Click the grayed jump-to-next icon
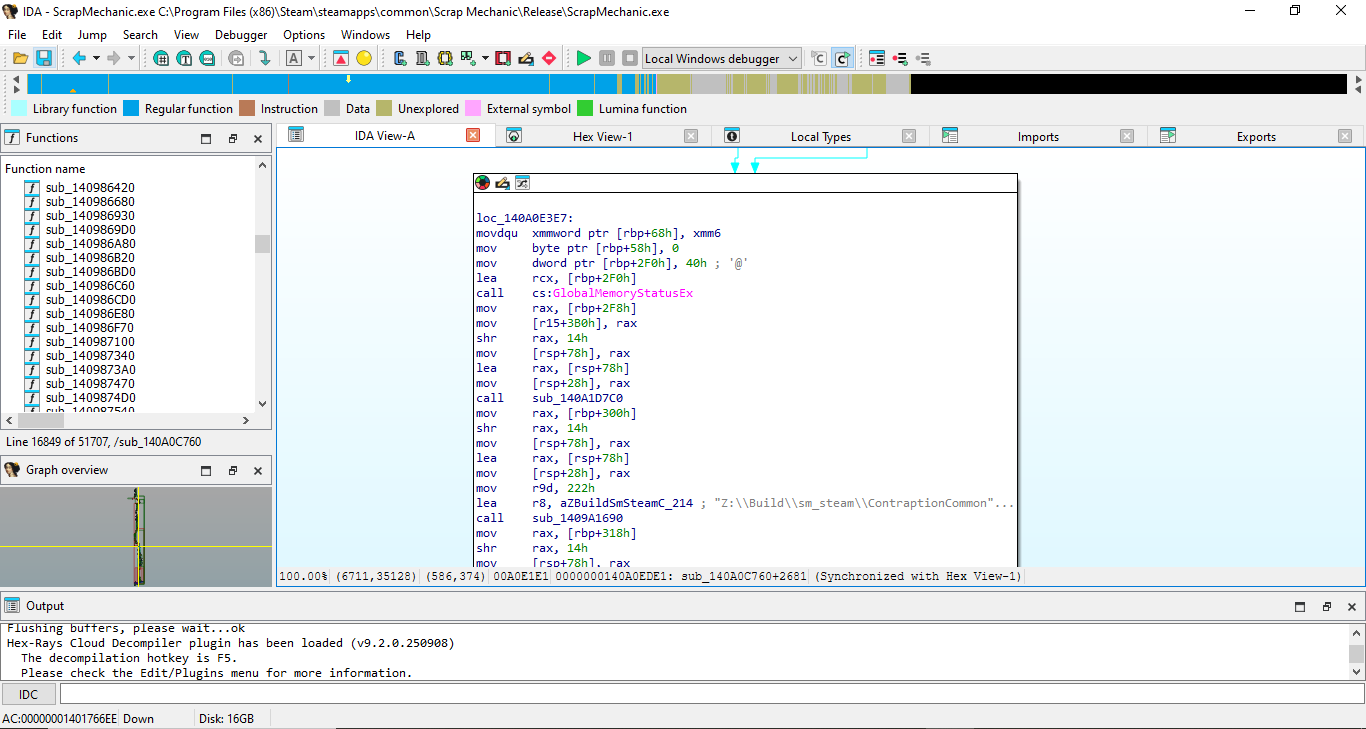This screenshot has height=729, width=1366. (x=237, y=58)
